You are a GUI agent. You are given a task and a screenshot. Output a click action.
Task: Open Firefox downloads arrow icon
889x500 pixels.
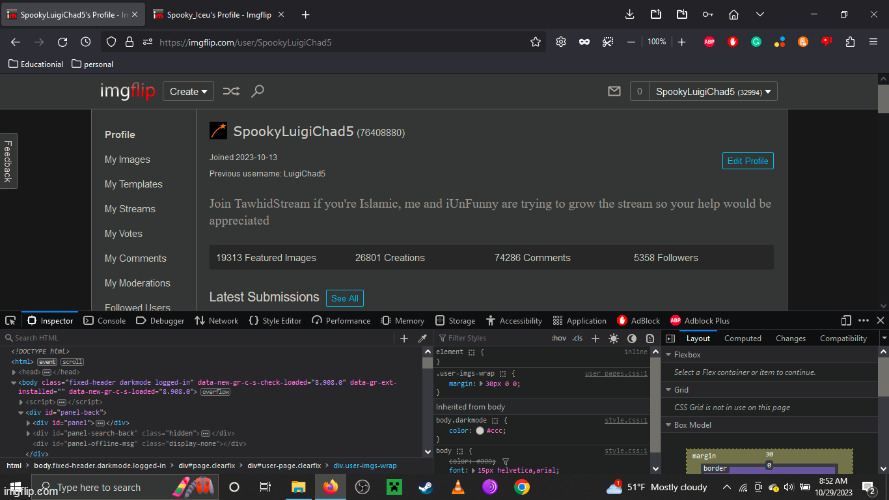point(629,15)
